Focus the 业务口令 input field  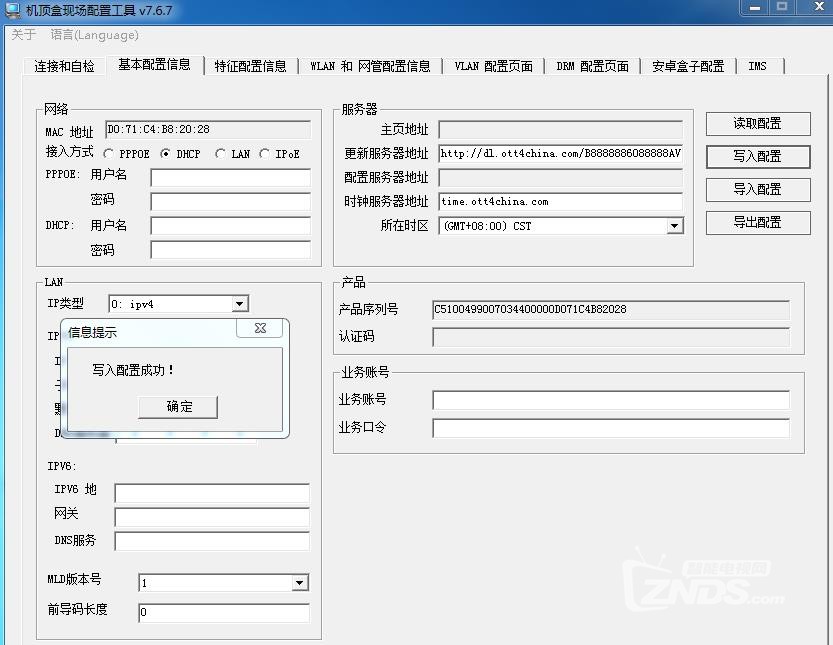click(x=611, y=428)
